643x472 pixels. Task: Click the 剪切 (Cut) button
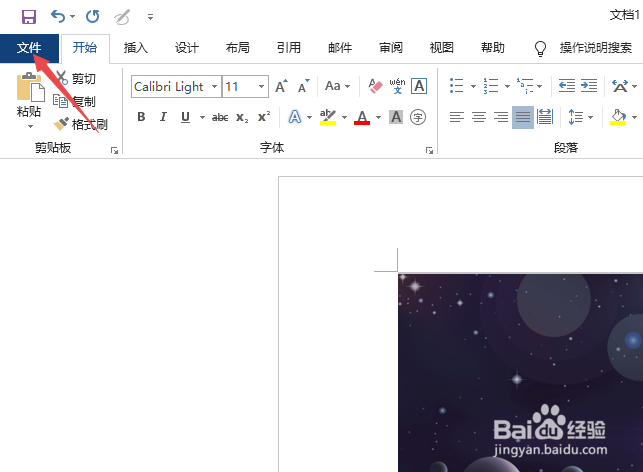(x=75, y=78)
